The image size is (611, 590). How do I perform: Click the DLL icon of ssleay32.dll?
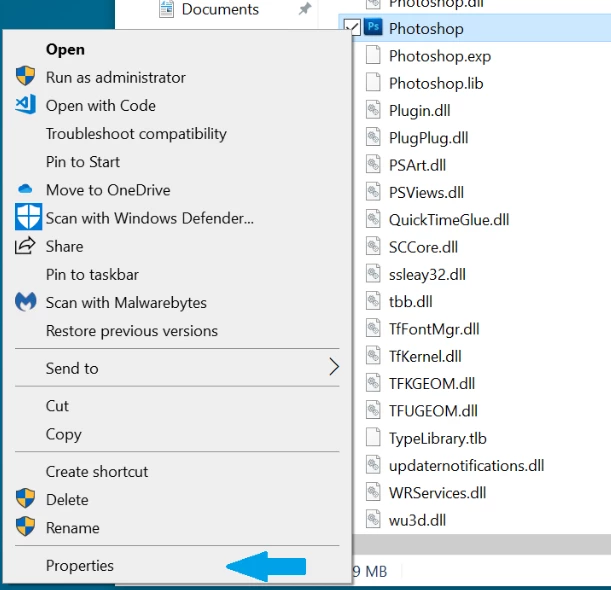(373, 273)
